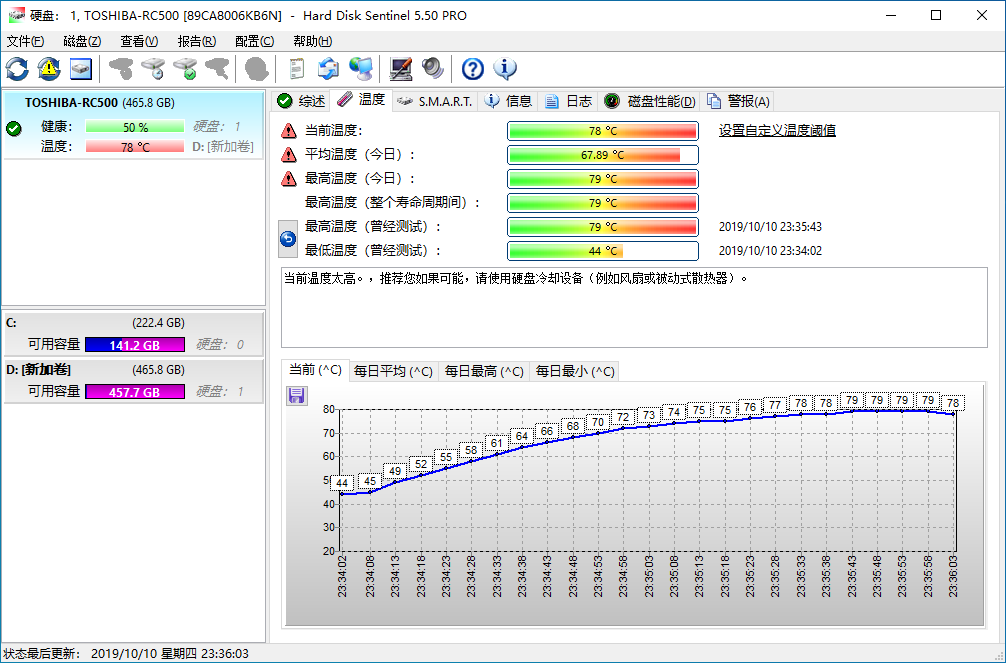The height and width of the screenshot is (663, 1006).
Task: Click the status bar 状态最后更新 text
Action: coord(126,653)
